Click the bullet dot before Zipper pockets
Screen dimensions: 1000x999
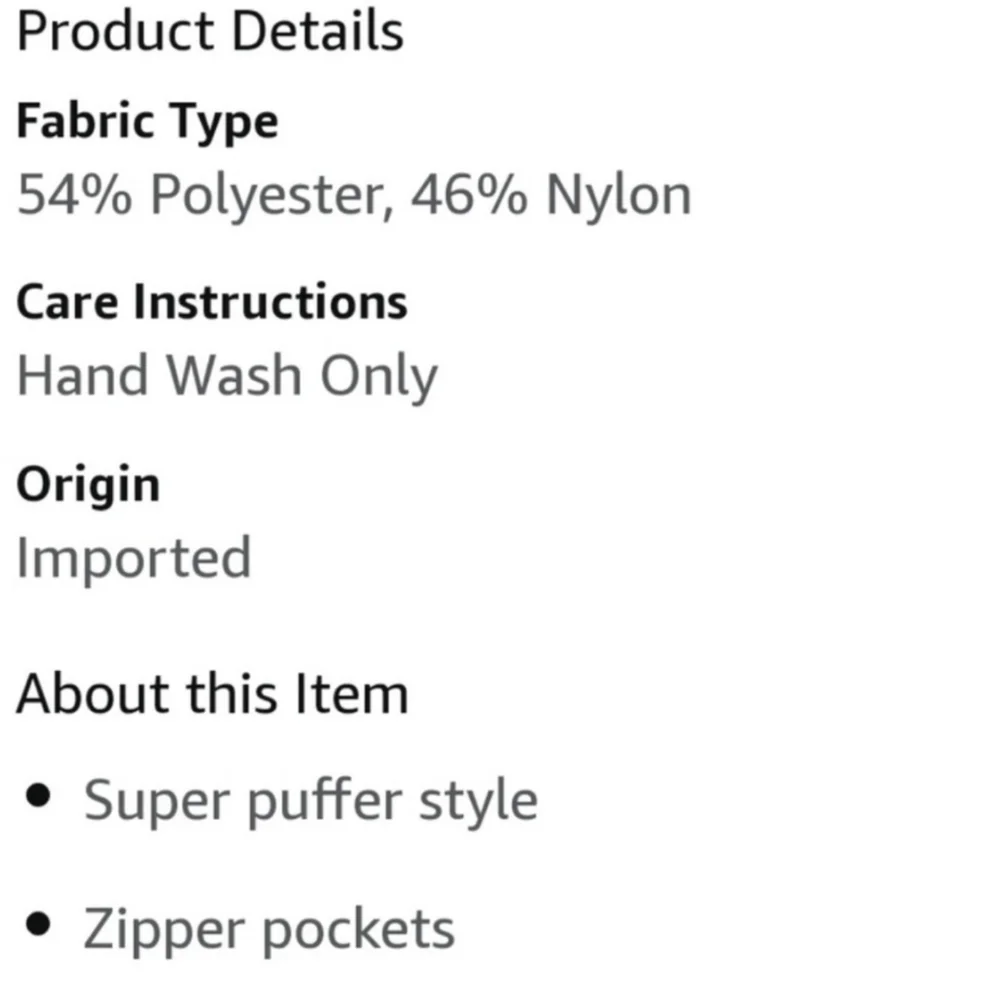pos(38,924)
